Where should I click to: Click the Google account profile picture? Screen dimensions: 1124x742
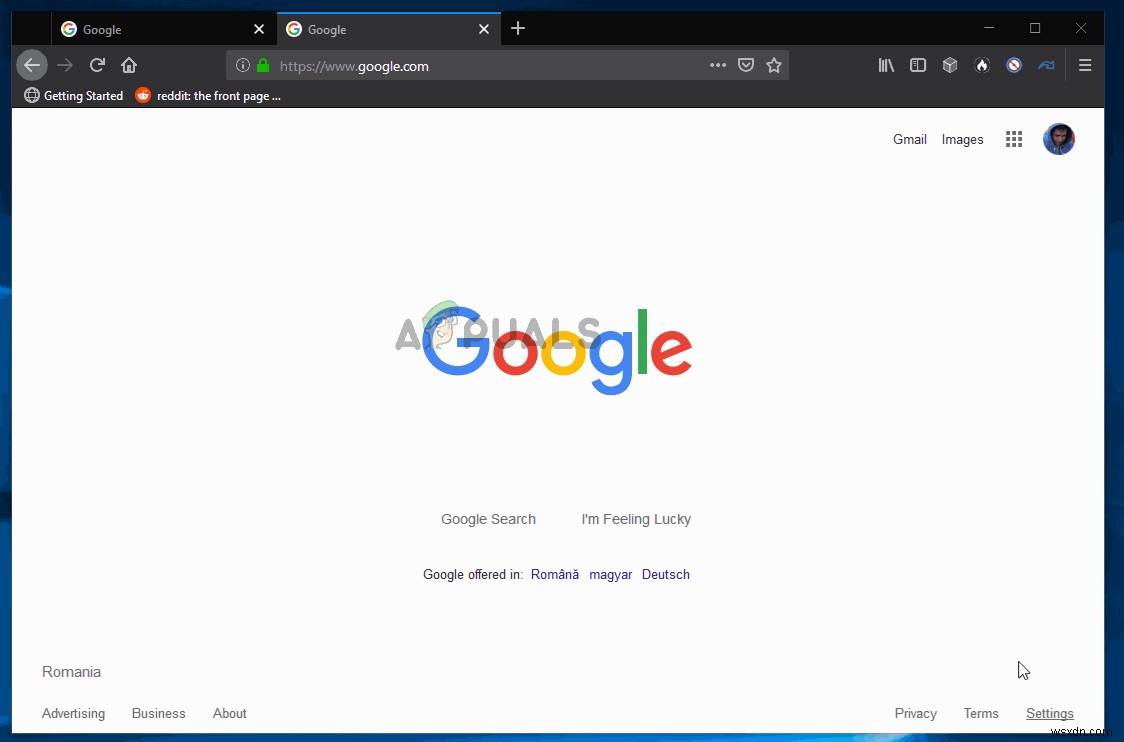coord(1059,139)
